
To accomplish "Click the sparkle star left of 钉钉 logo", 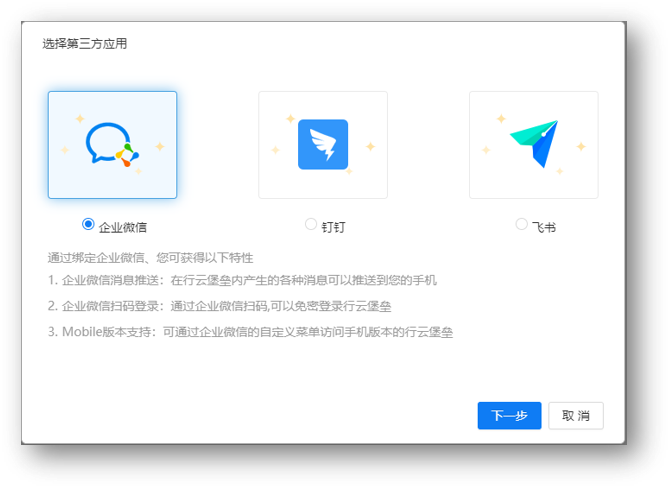I will point(275,150).
